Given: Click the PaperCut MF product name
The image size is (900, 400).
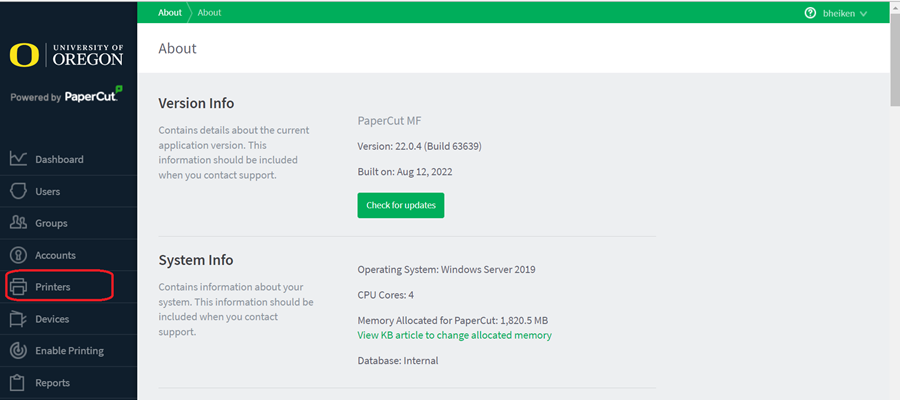Looking at the screenshot, I should 390,121.
